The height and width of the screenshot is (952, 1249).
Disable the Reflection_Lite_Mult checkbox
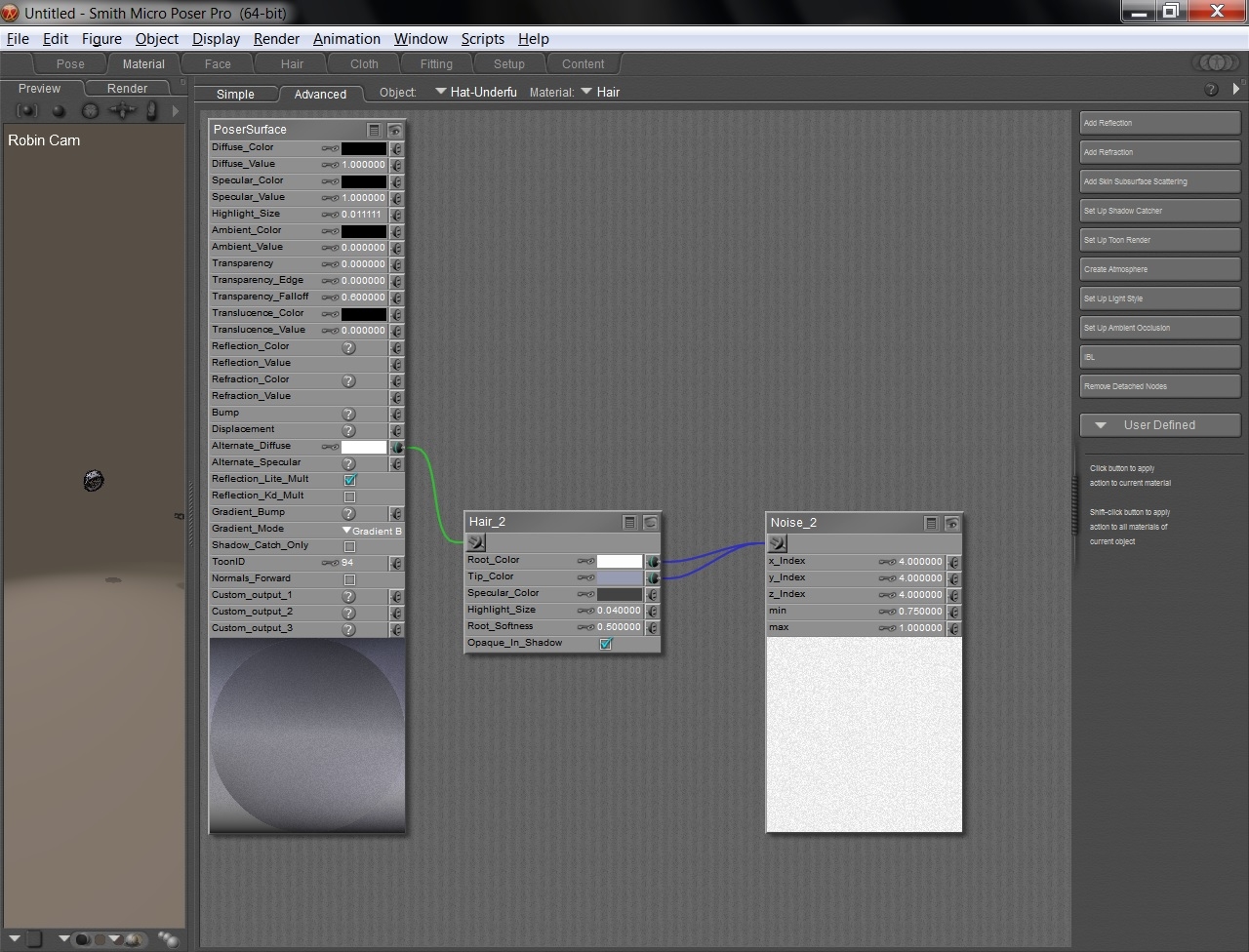349,480
